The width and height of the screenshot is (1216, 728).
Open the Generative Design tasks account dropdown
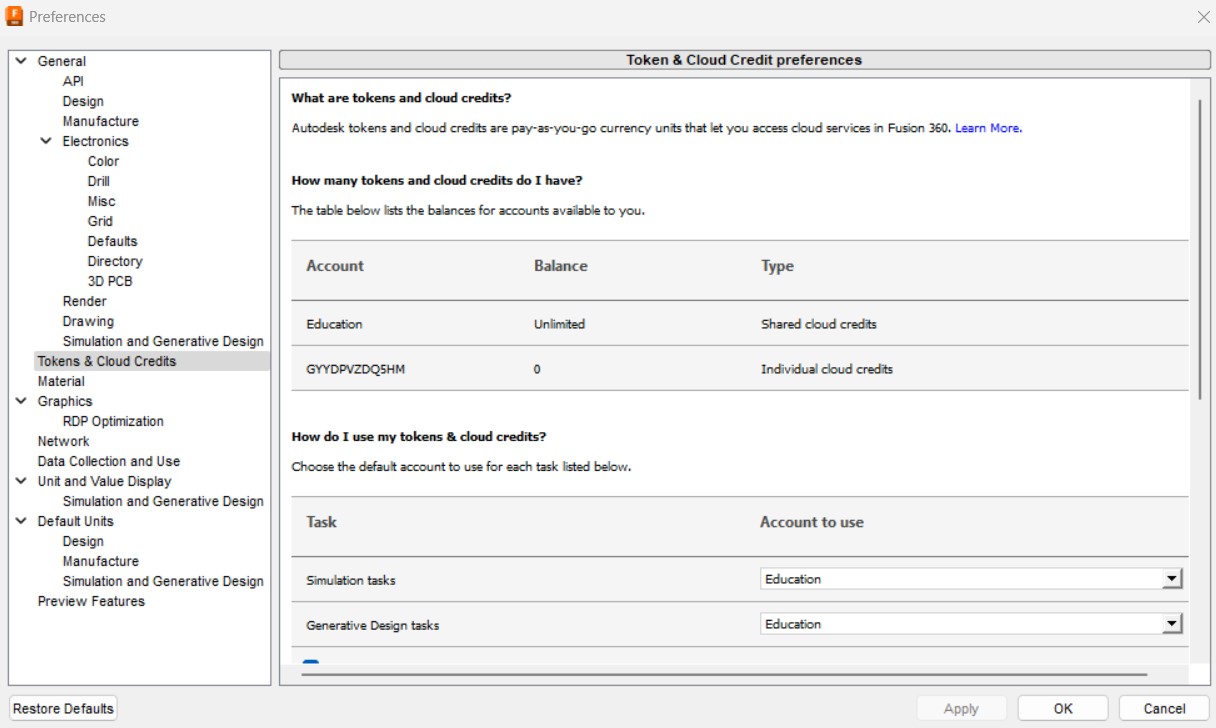1172,624
